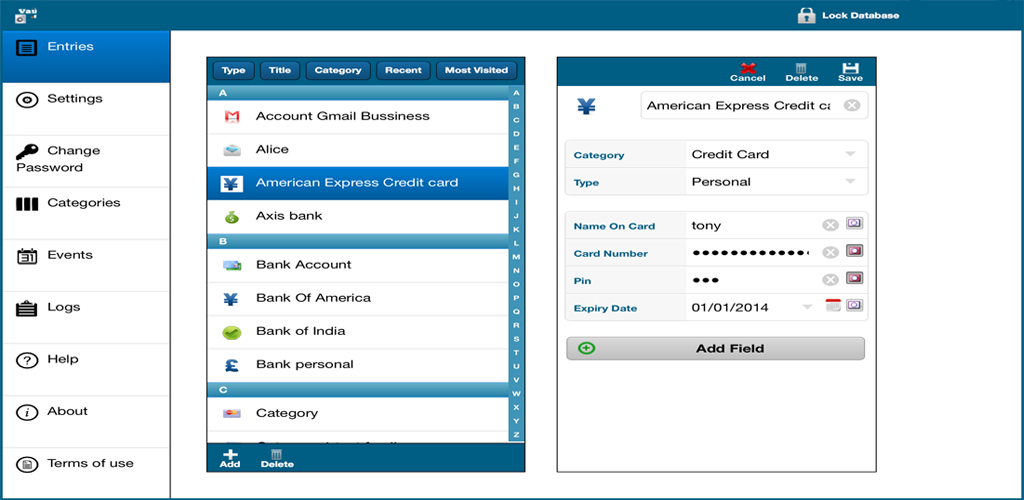
Task: Clear the Pin value
Action: pos(830,280)
